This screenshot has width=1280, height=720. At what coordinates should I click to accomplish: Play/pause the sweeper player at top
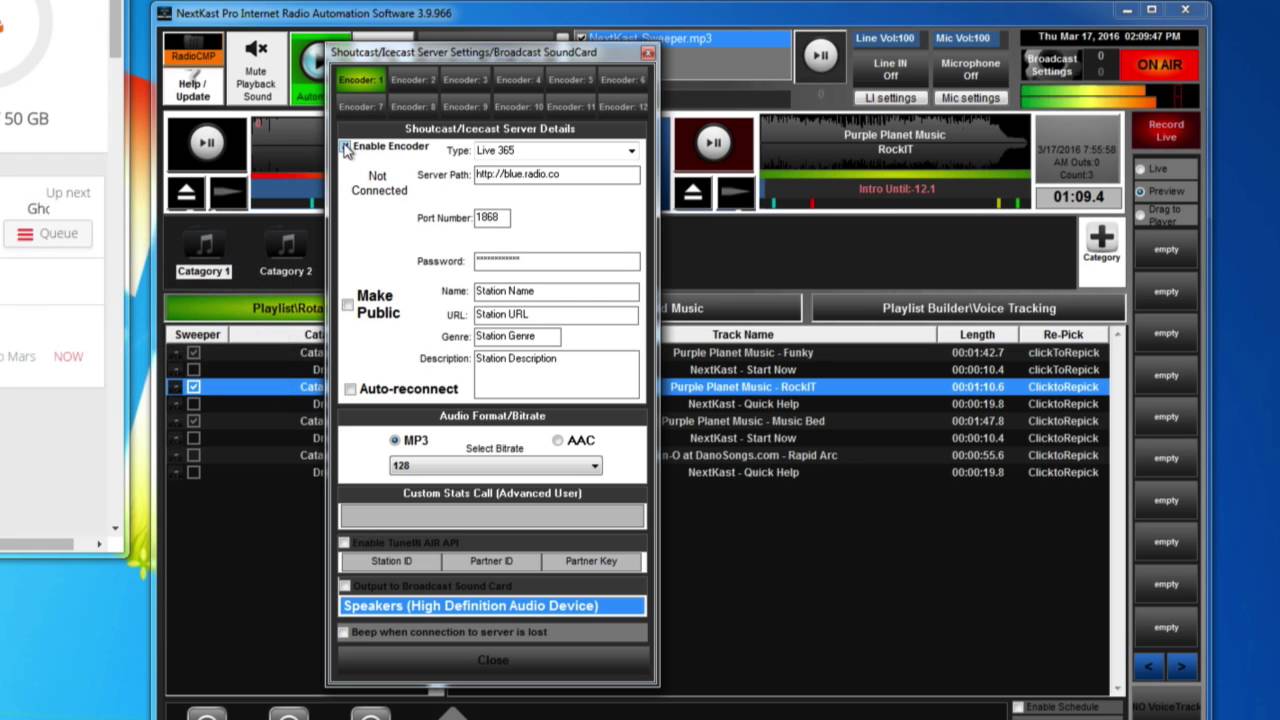pos(819,56)
